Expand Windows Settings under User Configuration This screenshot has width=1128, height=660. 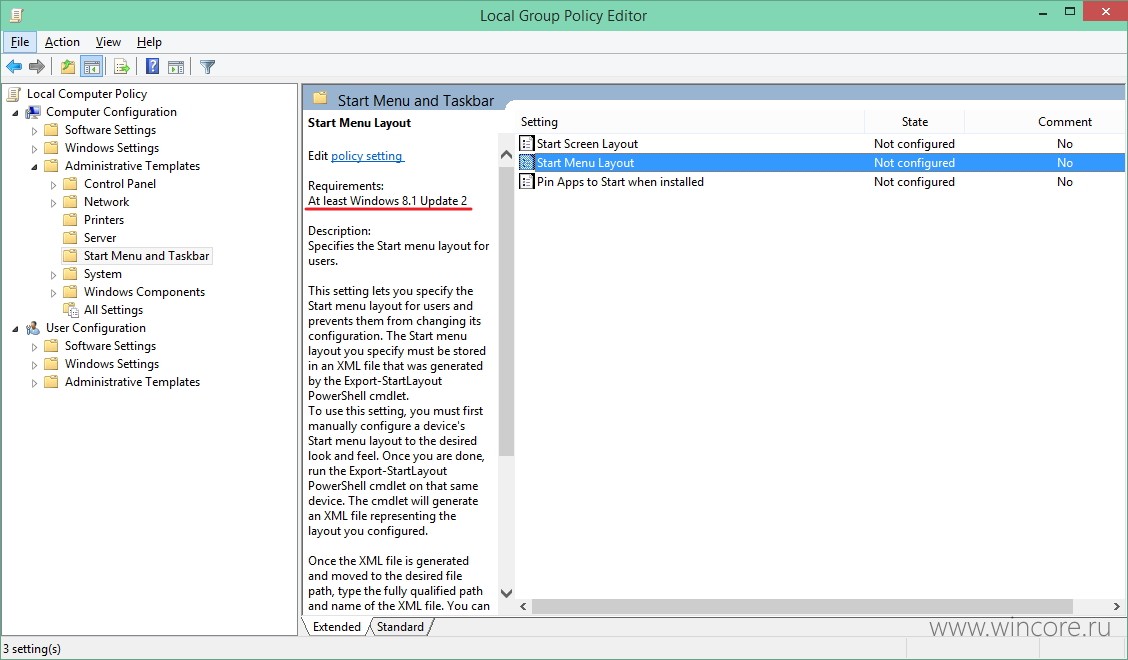tap(34, 365)
